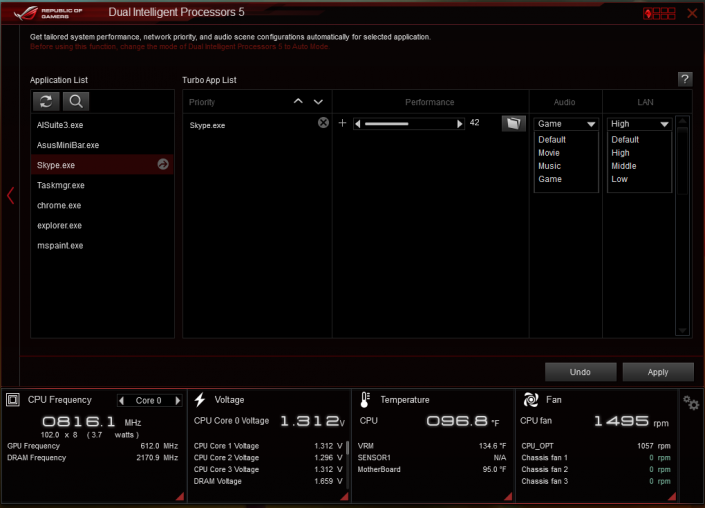Click the CPU Frequency chip icon
The width and height of the screenshot is (705, 508).
pos(13,399)
